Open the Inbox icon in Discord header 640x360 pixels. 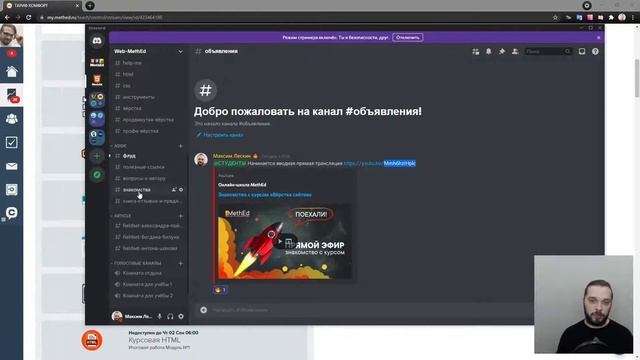pos(582,51)
